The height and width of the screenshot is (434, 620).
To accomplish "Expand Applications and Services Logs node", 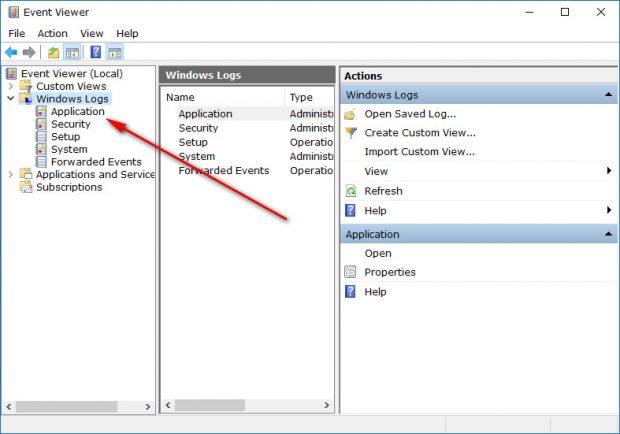I will click(x=11, y=174).
